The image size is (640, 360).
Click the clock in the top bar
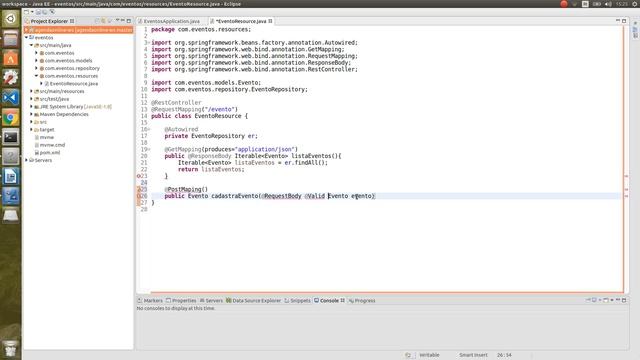coord(622,4)
